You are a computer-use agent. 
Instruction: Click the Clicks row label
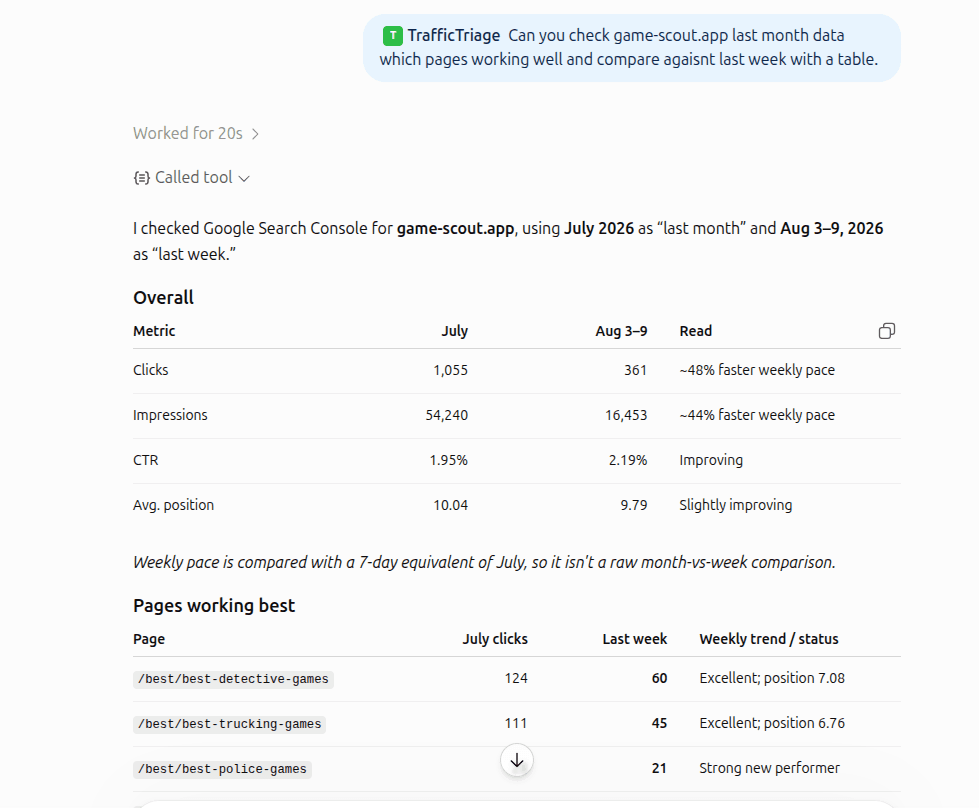click(150, 370)
